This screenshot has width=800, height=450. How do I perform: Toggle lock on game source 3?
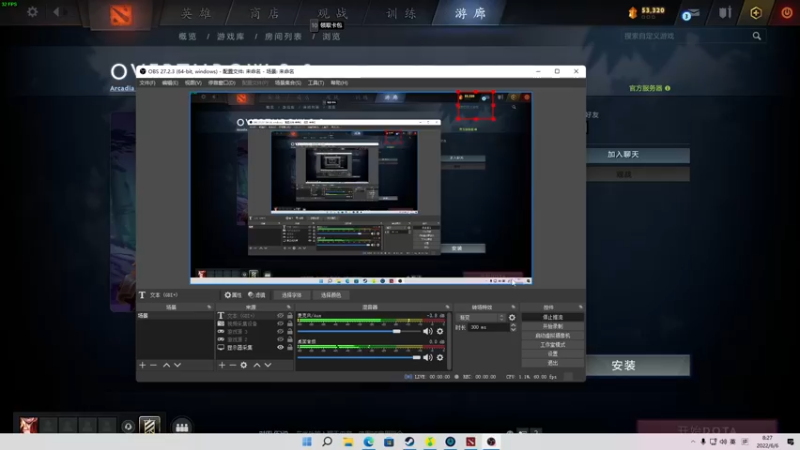tap(290, 332)
